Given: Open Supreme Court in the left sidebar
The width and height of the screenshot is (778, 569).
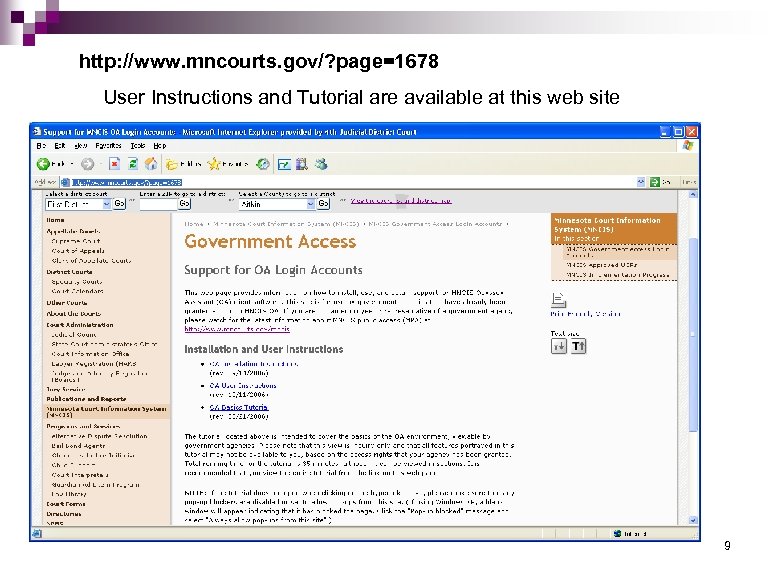Looking at the screenshot, I should coord(76,241).
